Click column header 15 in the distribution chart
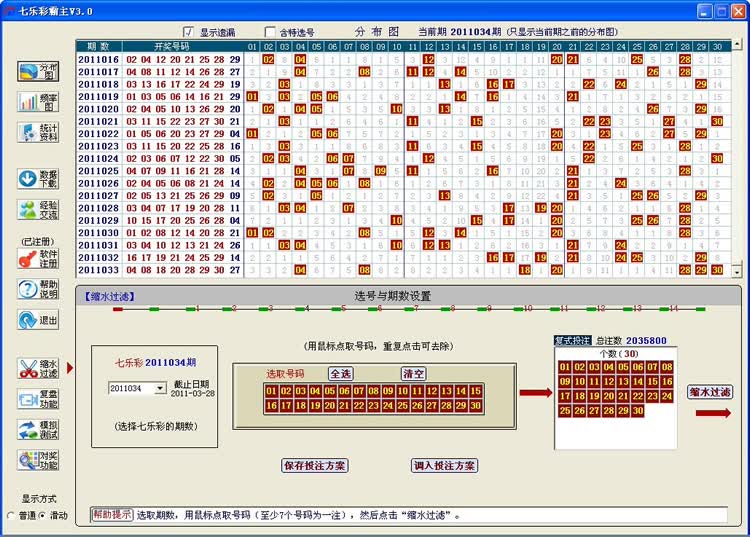This screenshot has height=537, width=750. pyautogui.click(x=476, y=46)
